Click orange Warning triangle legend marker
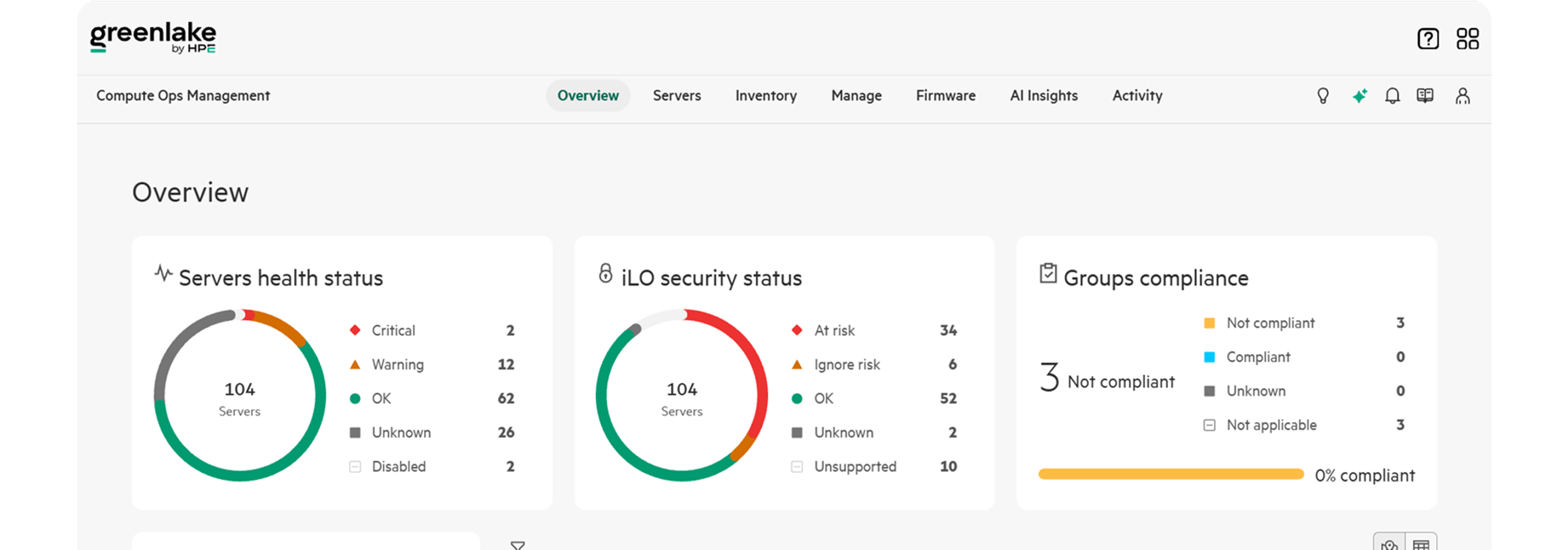 (x=355, y=364)
